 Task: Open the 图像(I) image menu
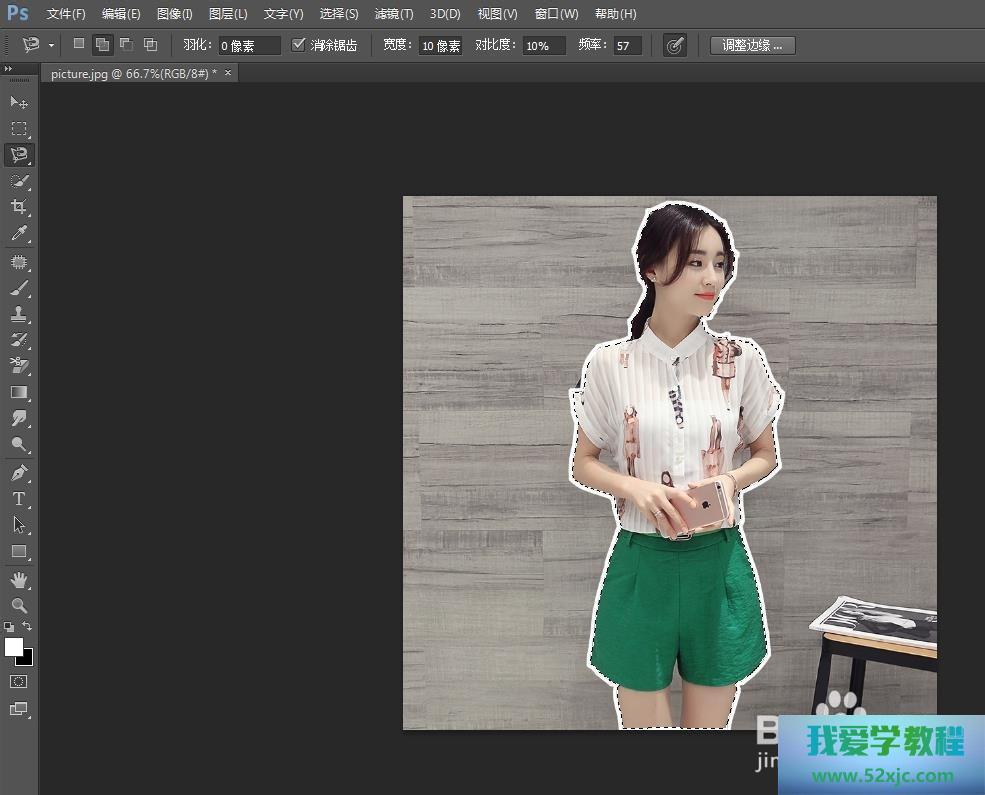(174, 14)
